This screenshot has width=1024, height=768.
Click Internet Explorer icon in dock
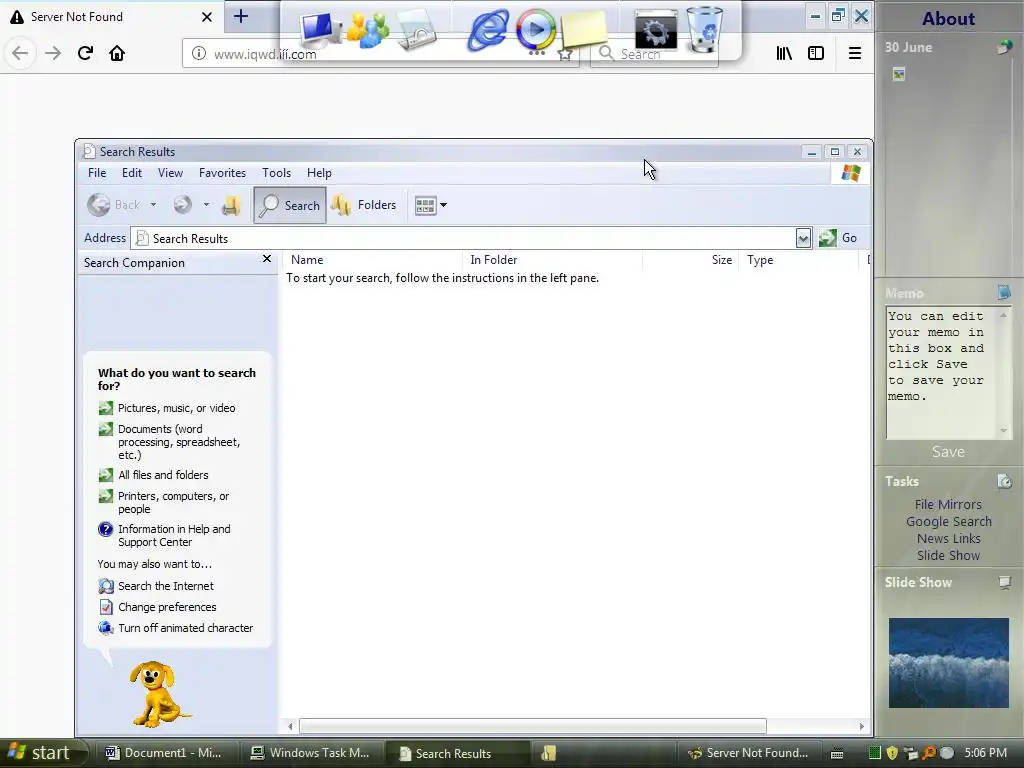tap(487, 29)
